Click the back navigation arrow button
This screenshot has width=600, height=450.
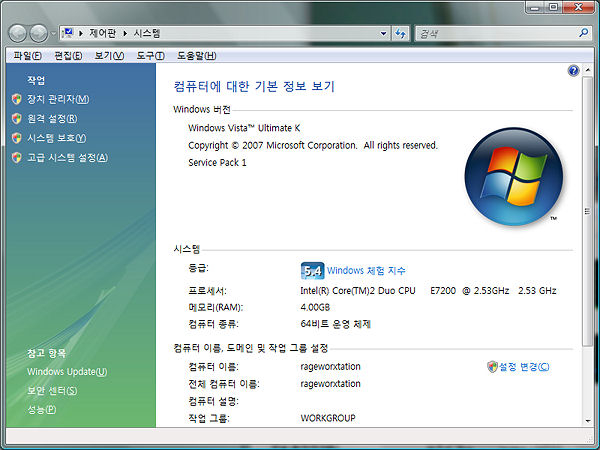pos(18,34)
